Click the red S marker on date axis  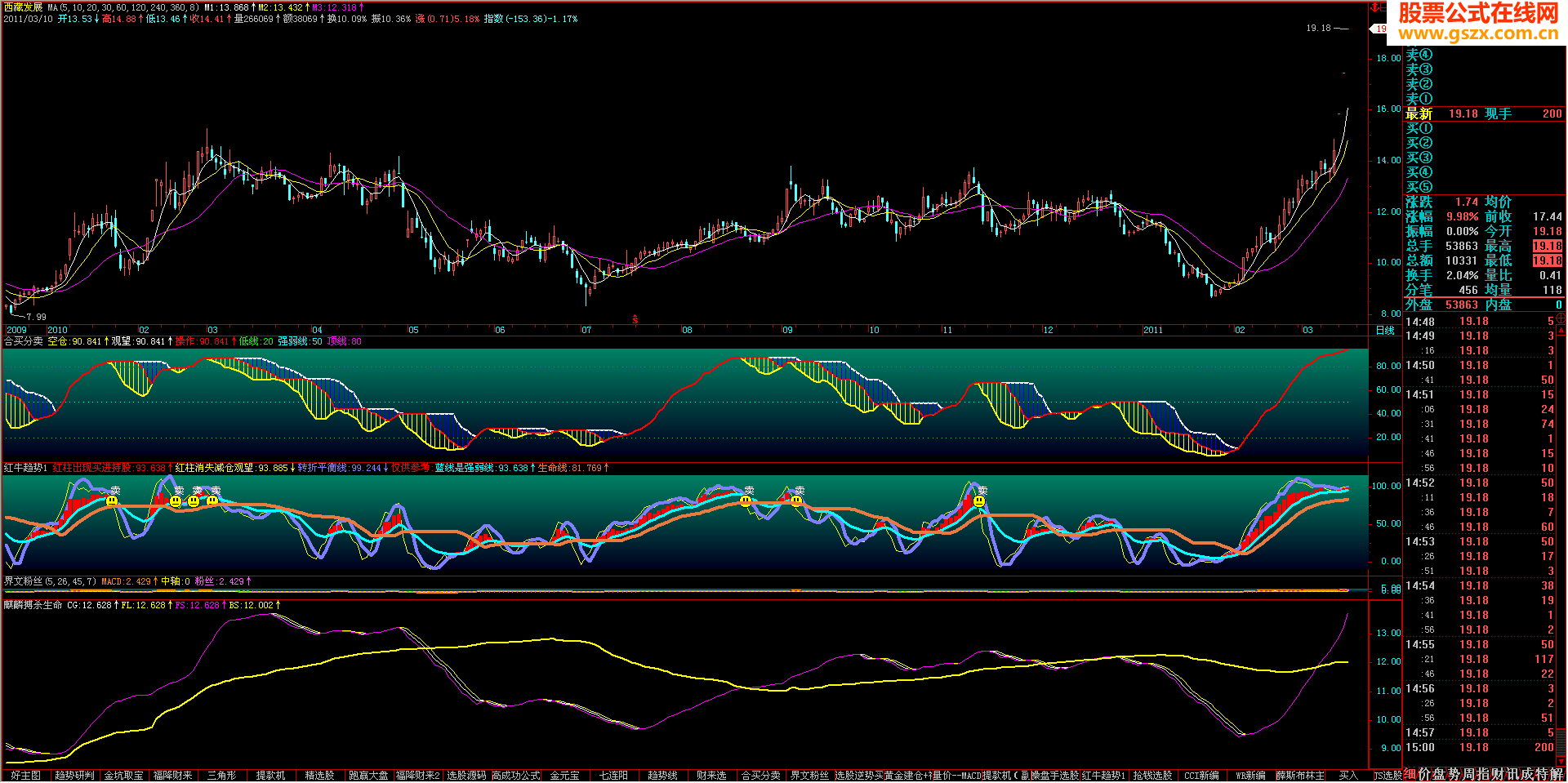[635, 320]
